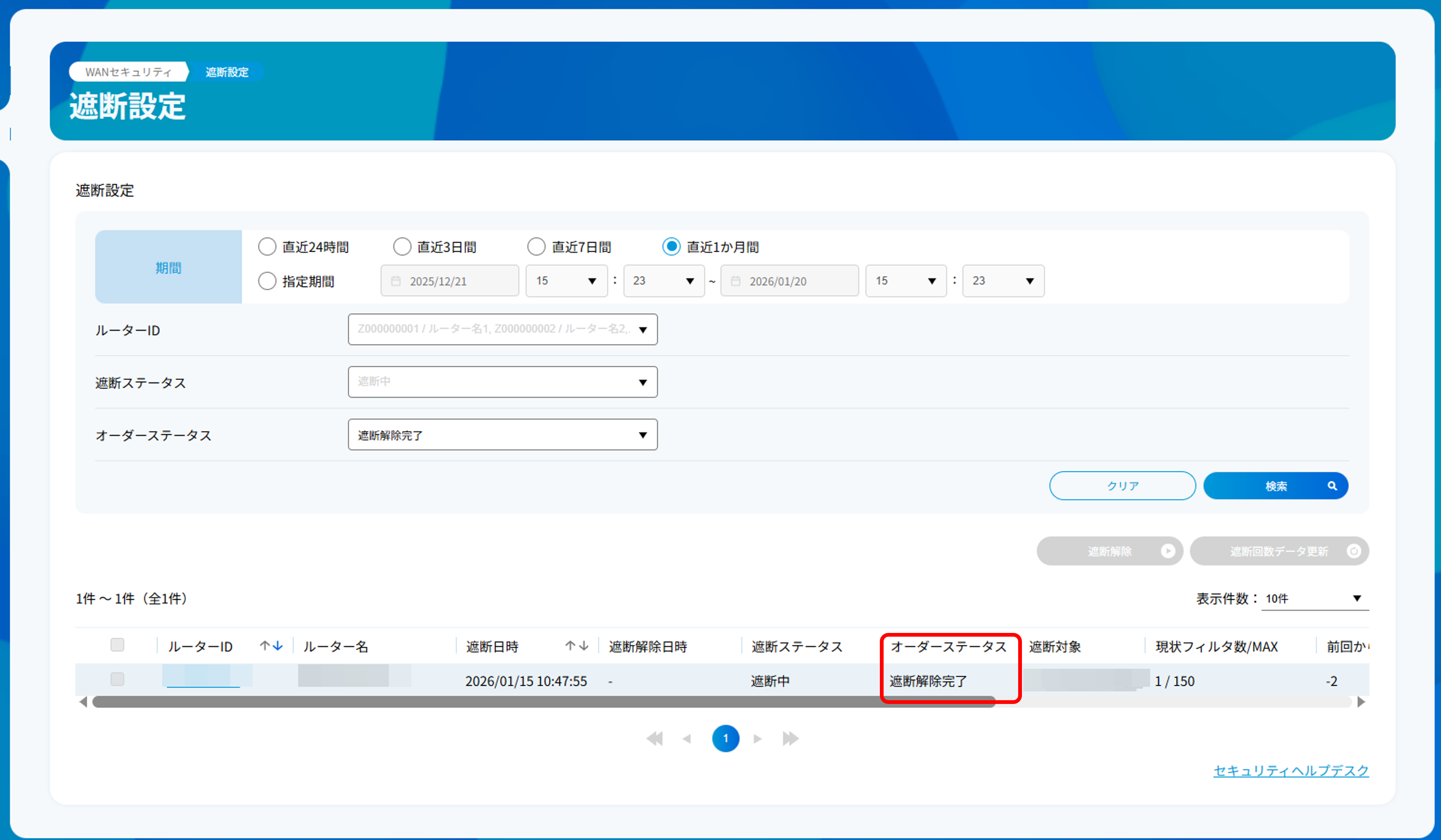
Task: Click the horizontal table scrollbar thumb
Action: point(543,702)
